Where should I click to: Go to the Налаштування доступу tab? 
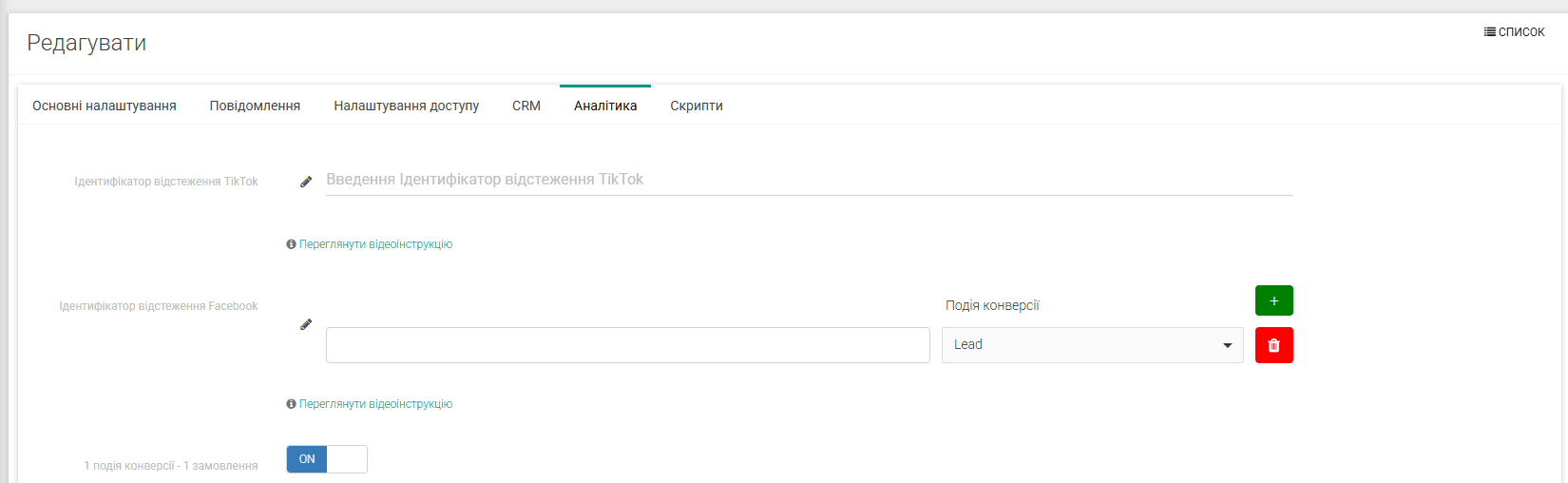pyautogui.click(x=406, y=106)
